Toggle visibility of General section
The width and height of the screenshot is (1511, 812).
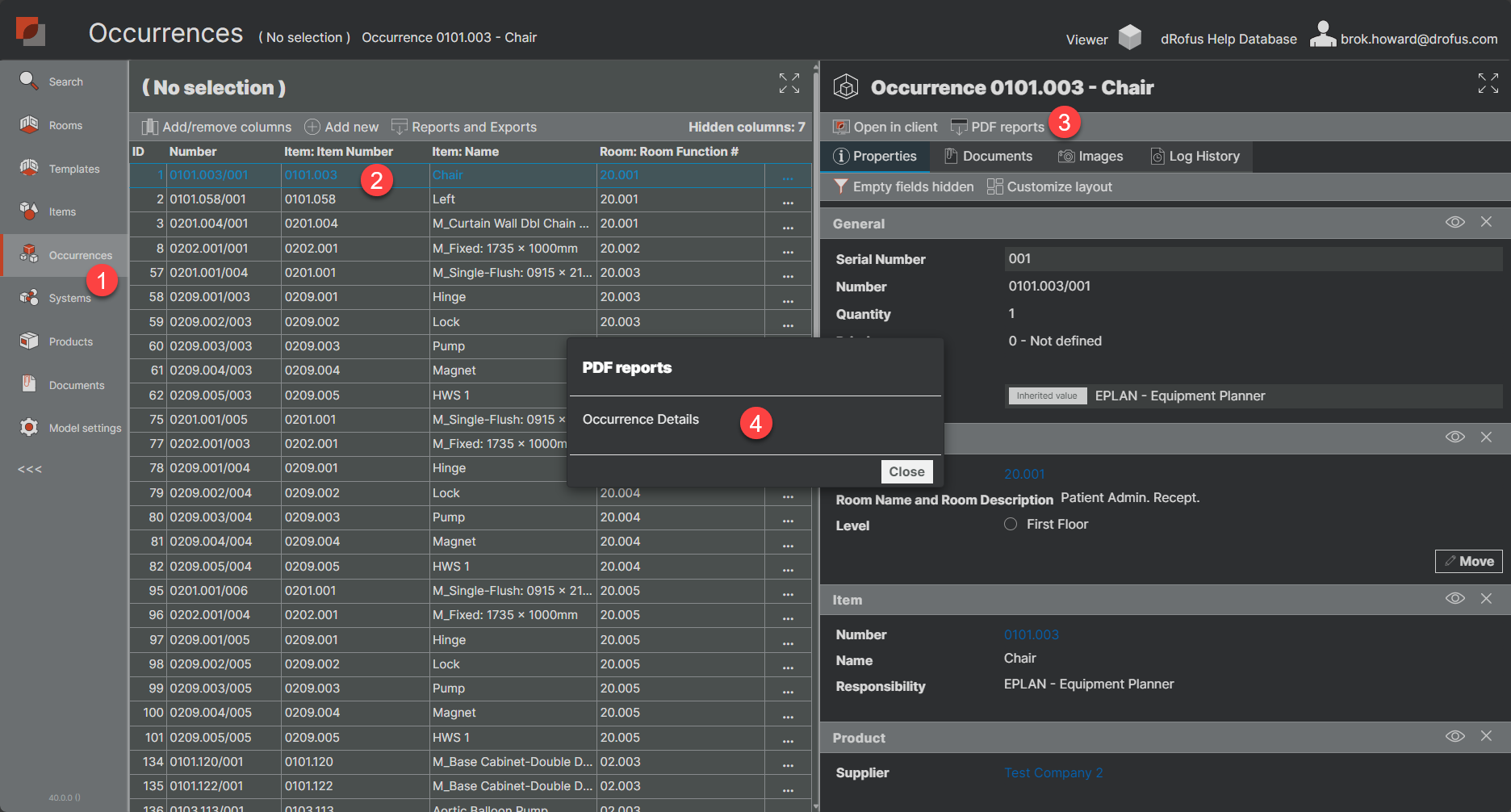click(1454, 222)
